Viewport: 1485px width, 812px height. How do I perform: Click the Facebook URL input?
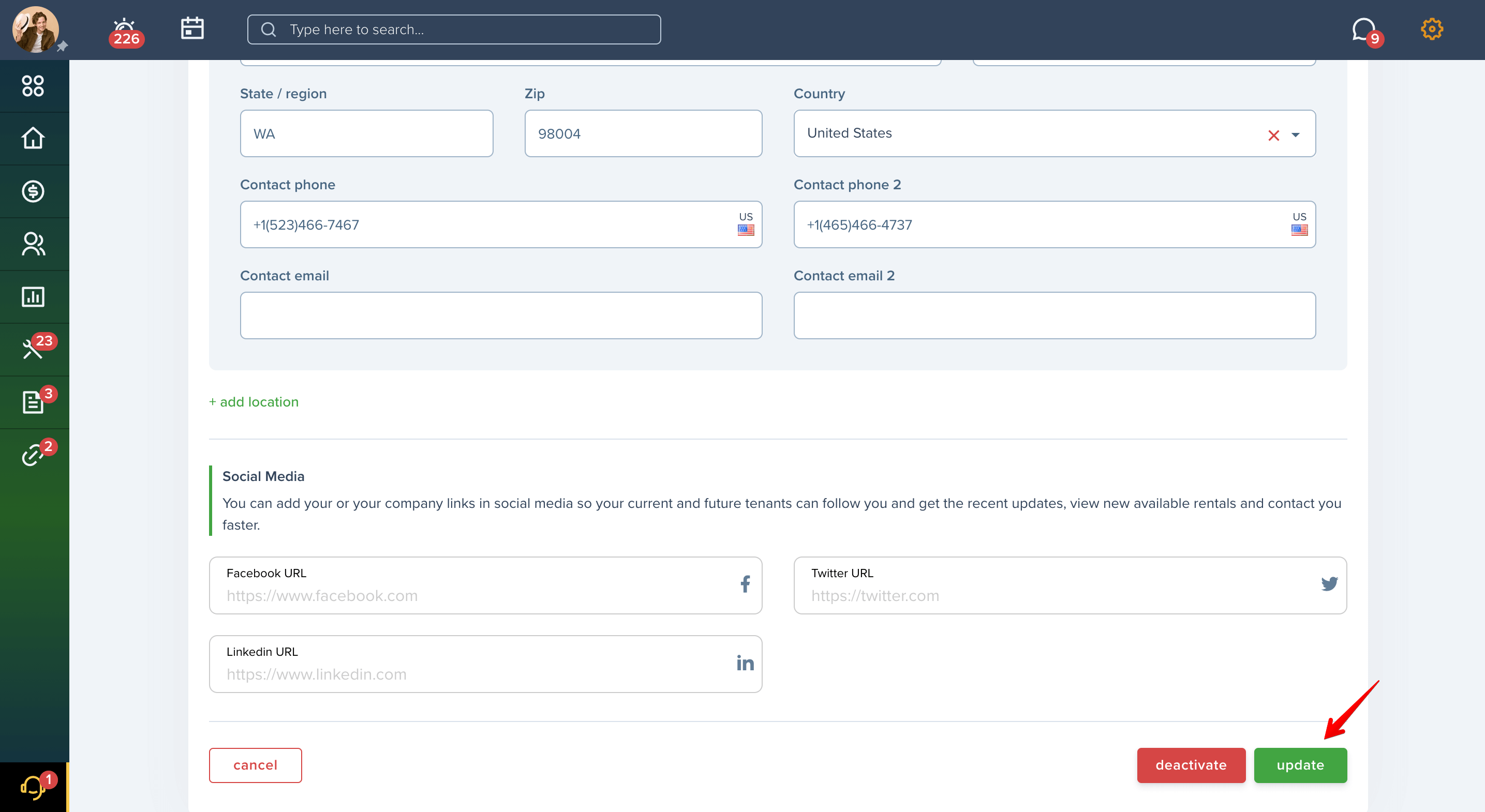(485, 585)
